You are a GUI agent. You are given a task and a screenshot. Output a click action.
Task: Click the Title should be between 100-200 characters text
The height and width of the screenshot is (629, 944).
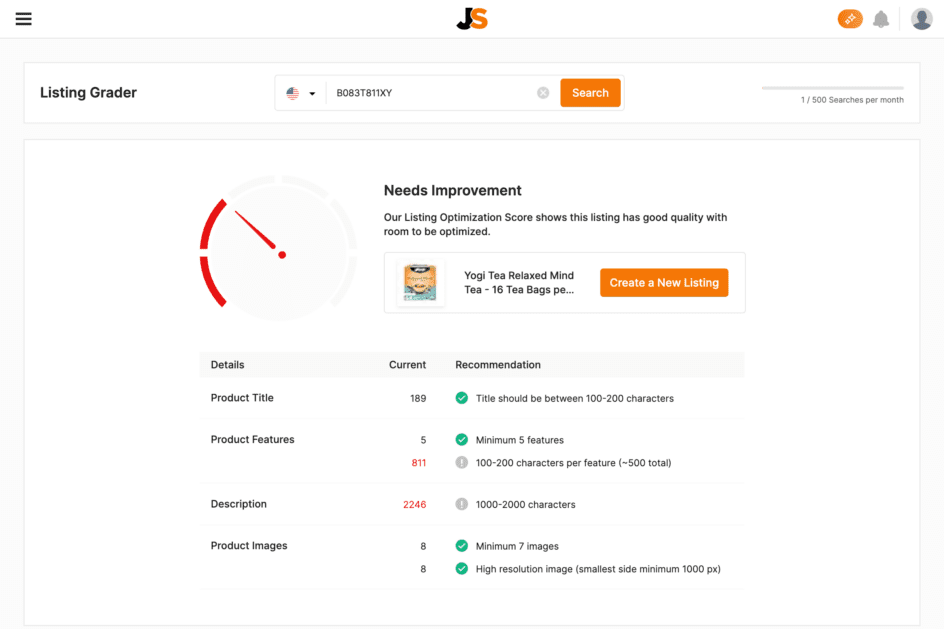(574, 398)
